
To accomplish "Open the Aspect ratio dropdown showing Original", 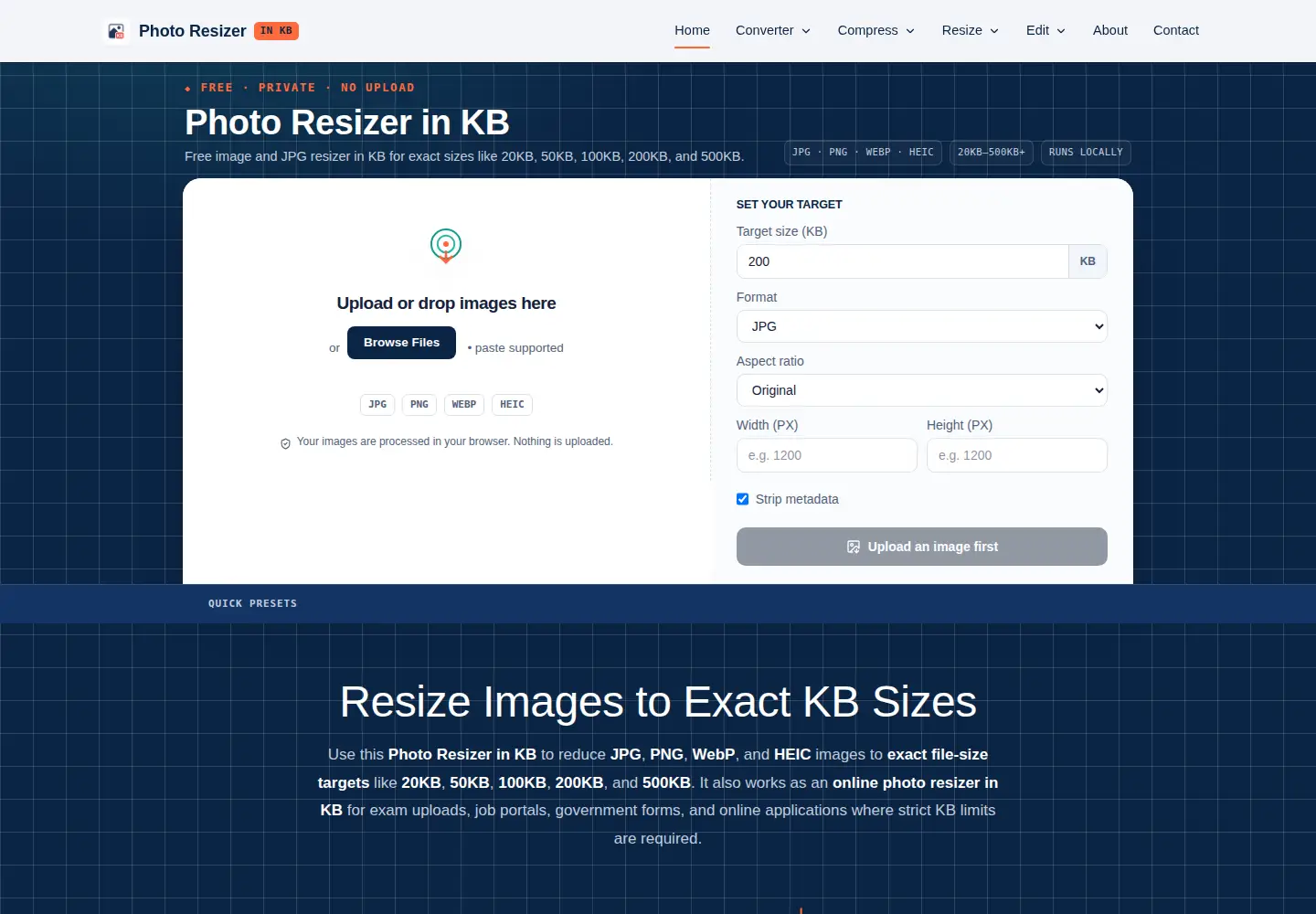I will tap(922, 390).
